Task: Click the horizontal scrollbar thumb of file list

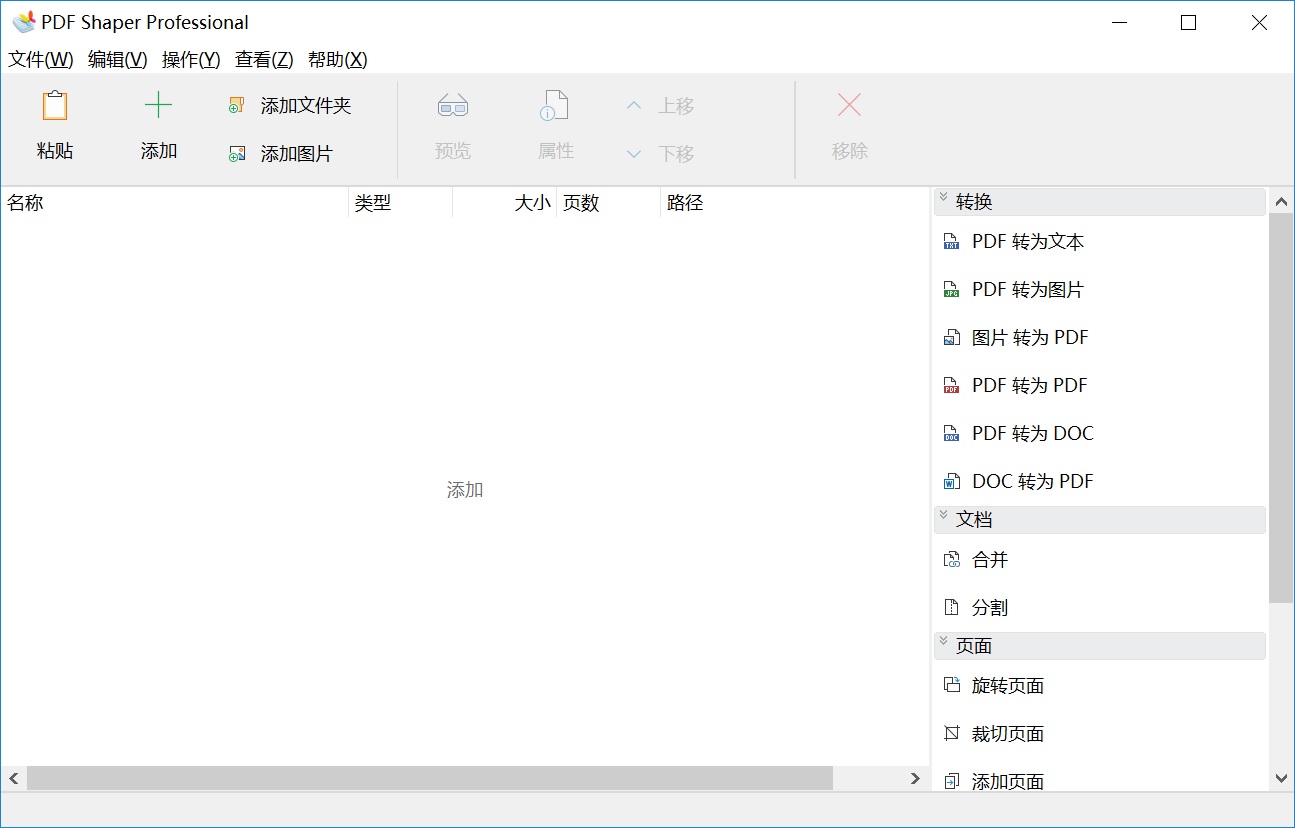Action: (430, 778)
